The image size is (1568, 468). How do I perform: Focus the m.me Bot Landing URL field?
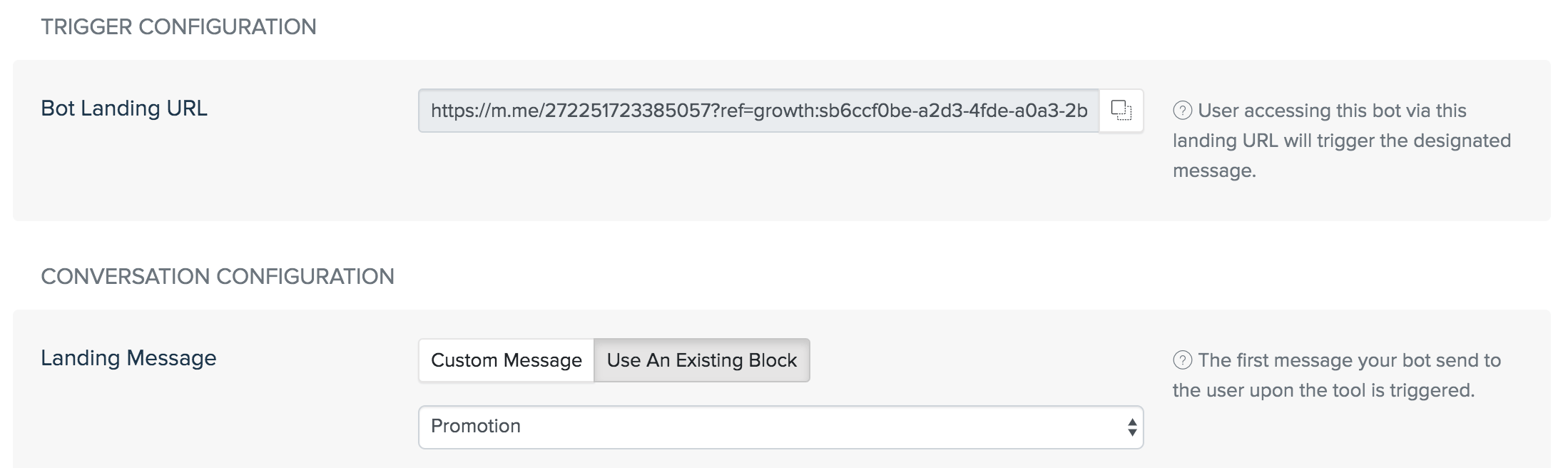pos(759,111)
